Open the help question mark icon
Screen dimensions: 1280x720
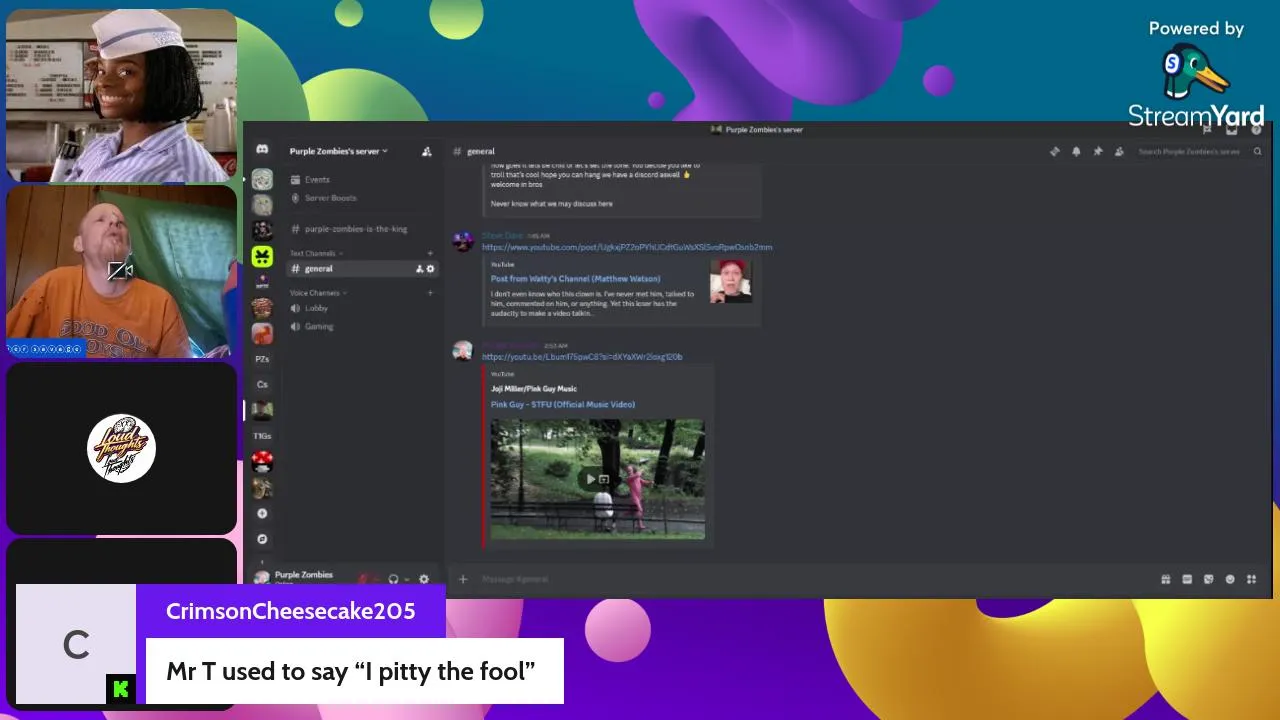click(1256, 130)
